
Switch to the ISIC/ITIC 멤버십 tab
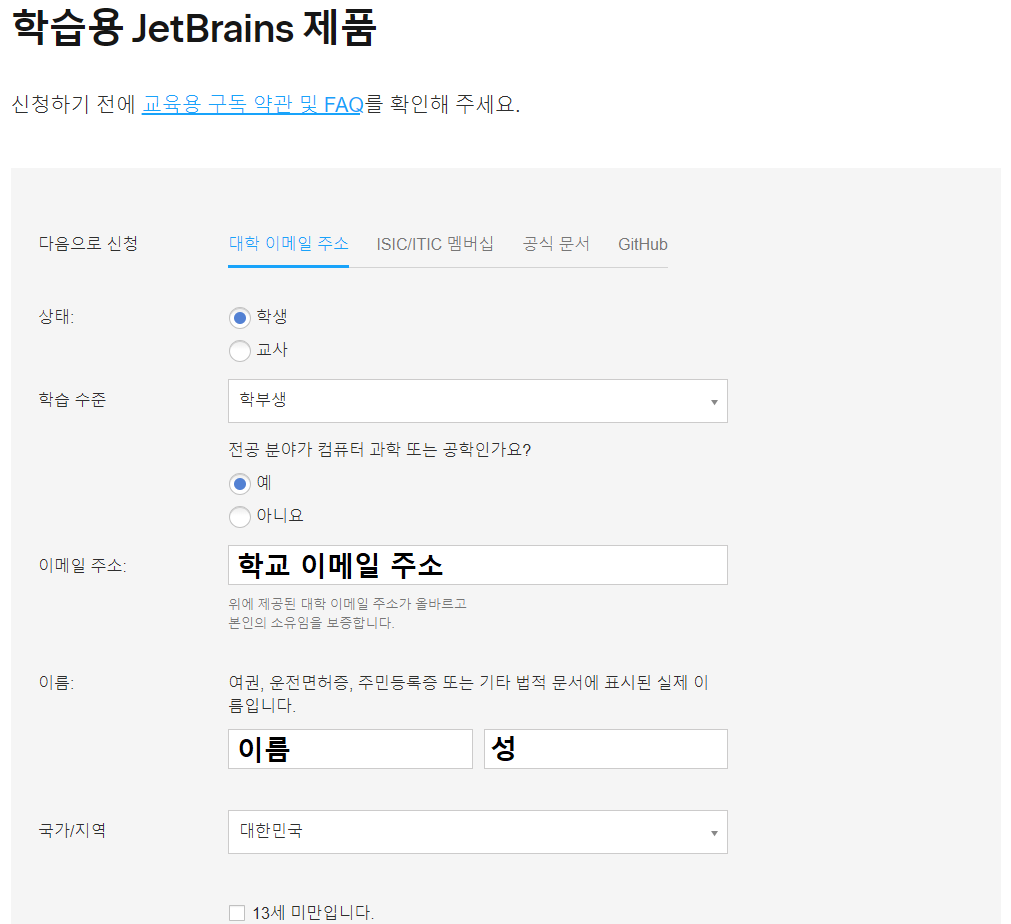[435, 244]
